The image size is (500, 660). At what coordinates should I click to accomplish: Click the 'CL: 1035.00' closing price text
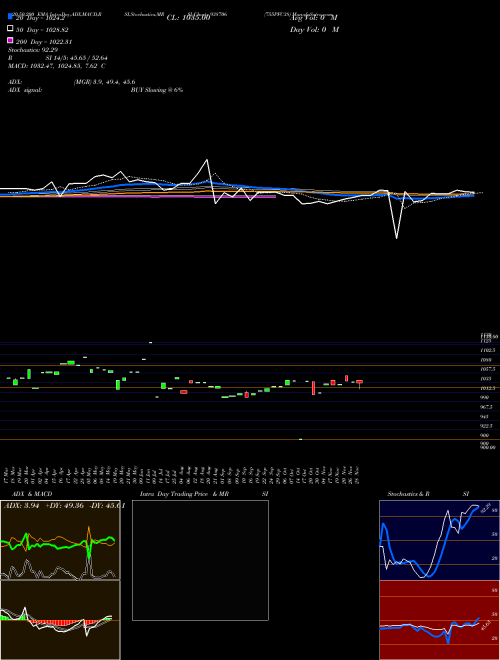(188, 18)
